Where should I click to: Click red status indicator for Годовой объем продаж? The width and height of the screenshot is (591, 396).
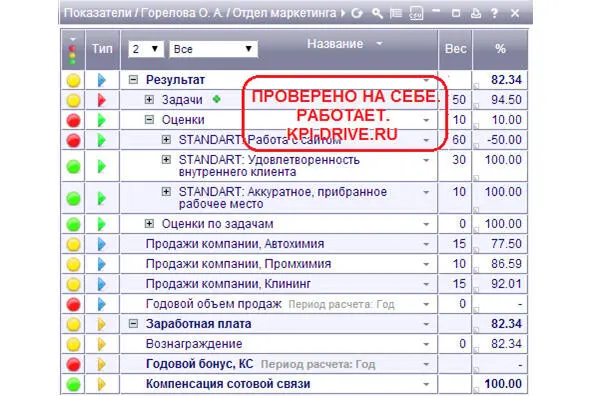click(73, 304)
